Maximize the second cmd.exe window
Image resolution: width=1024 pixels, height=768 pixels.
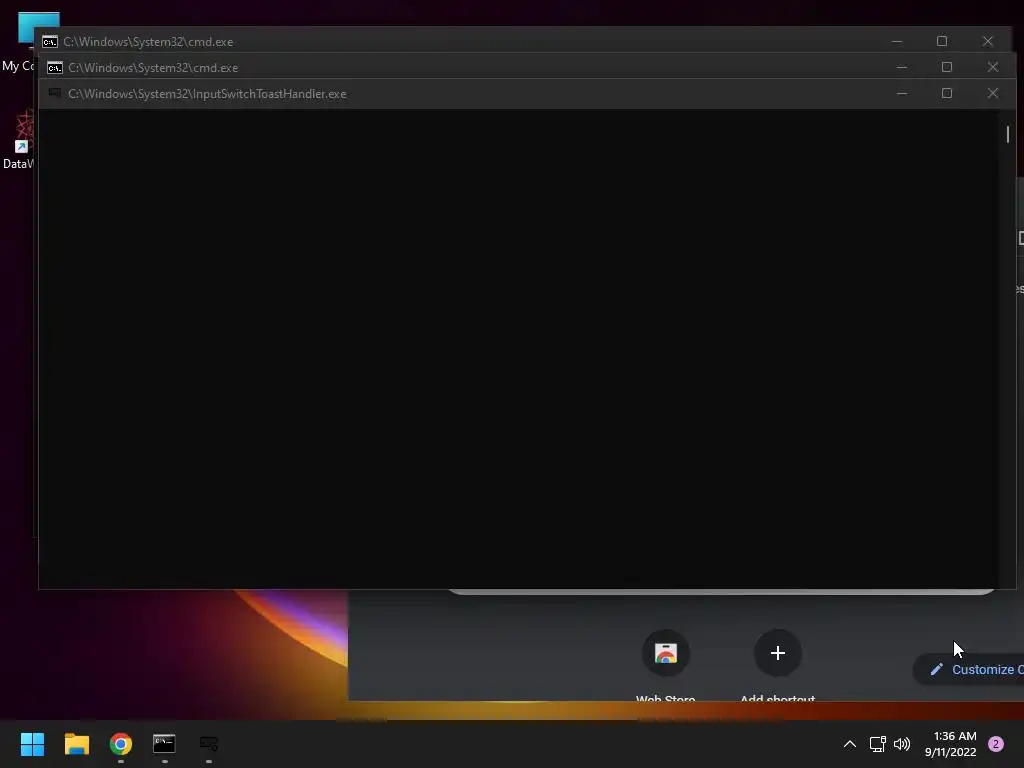tap(947, 67)
